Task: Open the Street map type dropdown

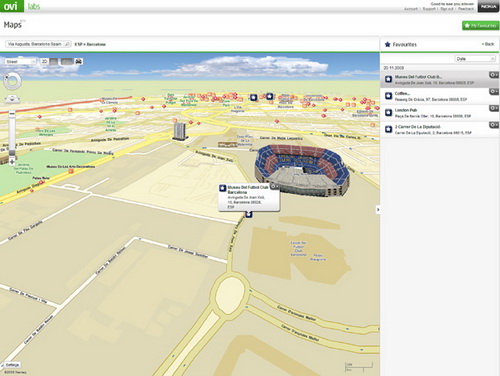Action: pos(20,62)
